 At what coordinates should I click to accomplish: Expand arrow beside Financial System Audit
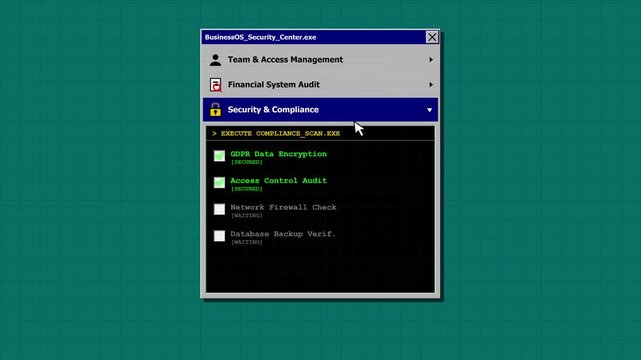click(431, 85)
